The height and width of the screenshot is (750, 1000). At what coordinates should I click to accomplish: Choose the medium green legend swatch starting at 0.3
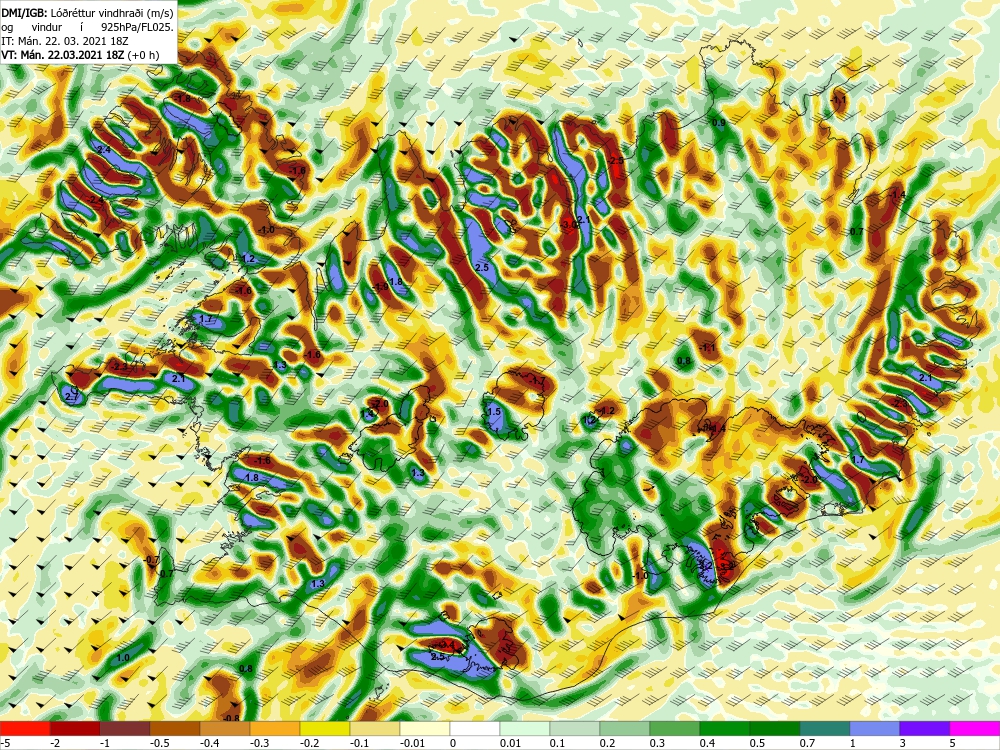(x=675, y=729)
